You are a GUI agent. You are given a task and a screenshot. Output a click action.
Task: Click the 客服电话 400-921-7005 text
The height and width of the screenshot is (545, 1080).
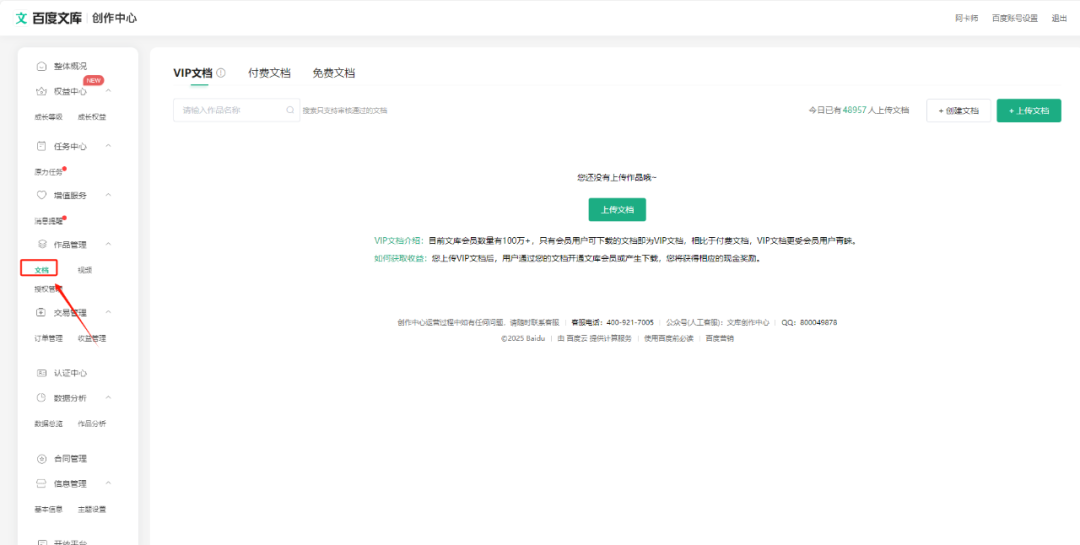[x=612, y=322]
